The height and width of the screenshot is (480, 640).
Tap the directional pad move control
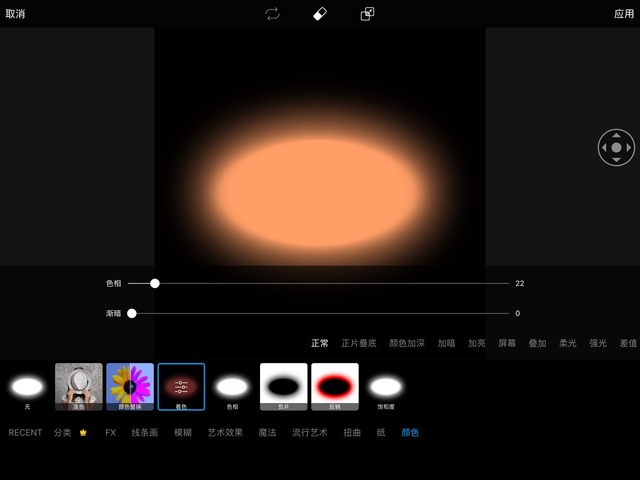tap(616, 147)
